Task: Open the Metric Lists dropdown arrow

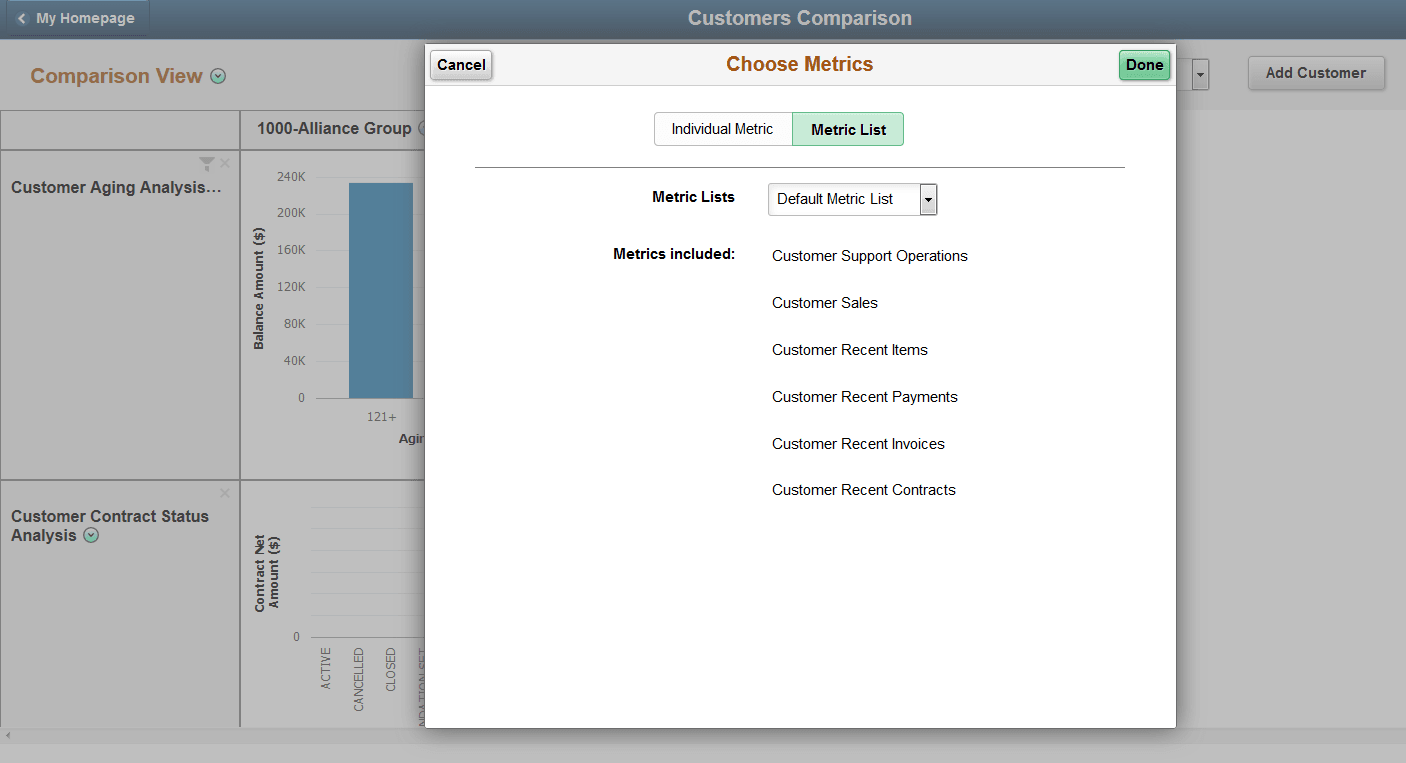Action: tap(928, 199)
